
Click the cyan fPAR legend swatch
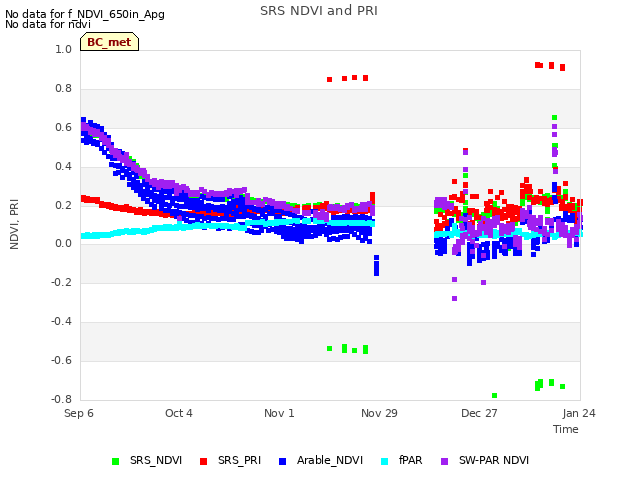click(x=384, y=461)
